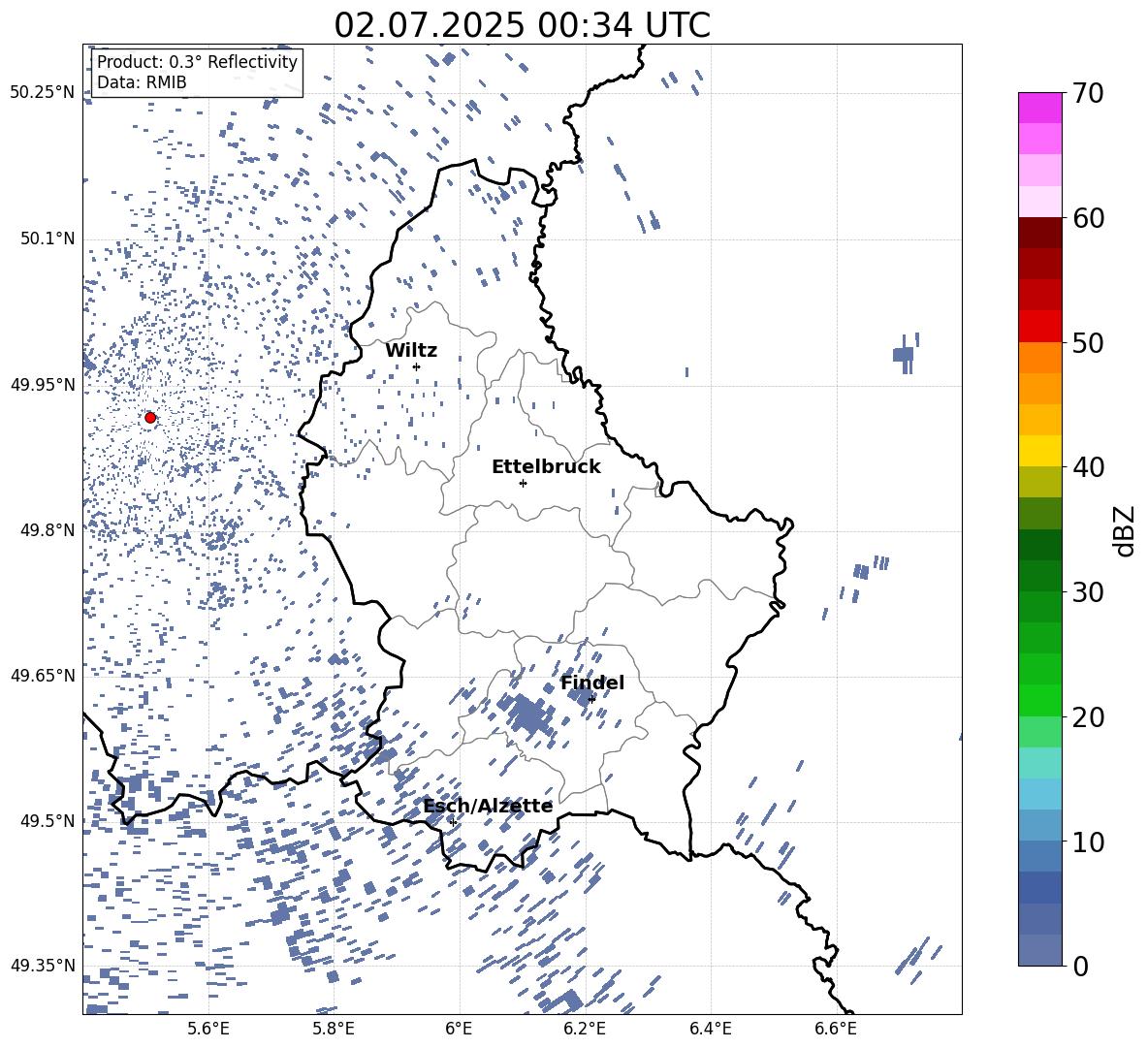
Task: Click the 02.07.2025 00:34 UTC title
Action: click(522, 25)
